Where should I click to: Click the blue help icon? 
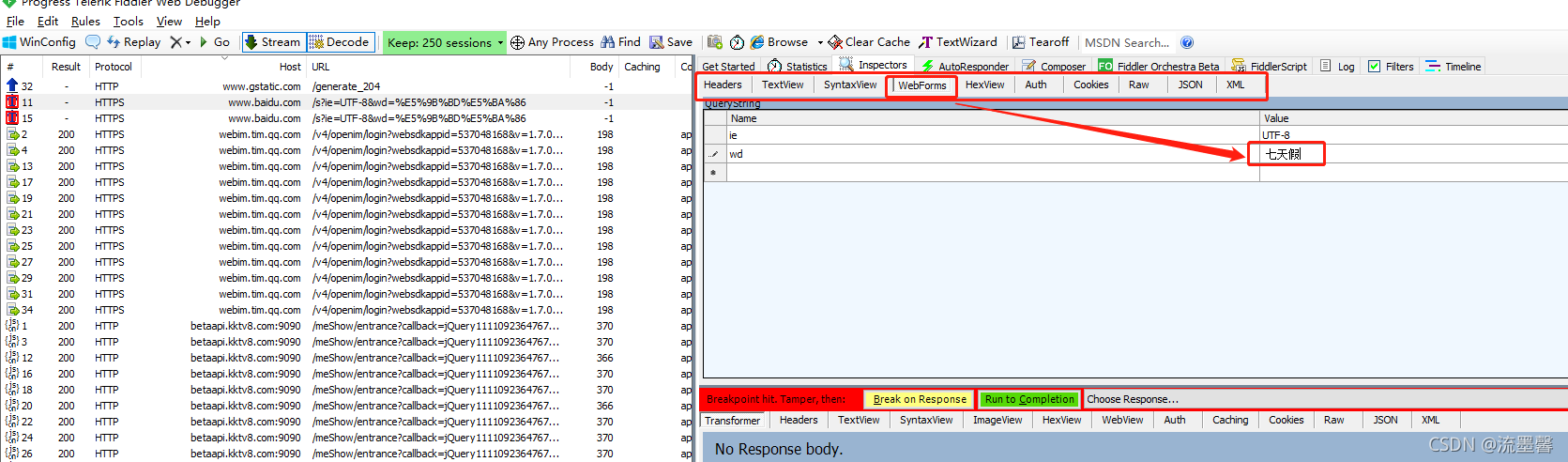coord(1187,42)
